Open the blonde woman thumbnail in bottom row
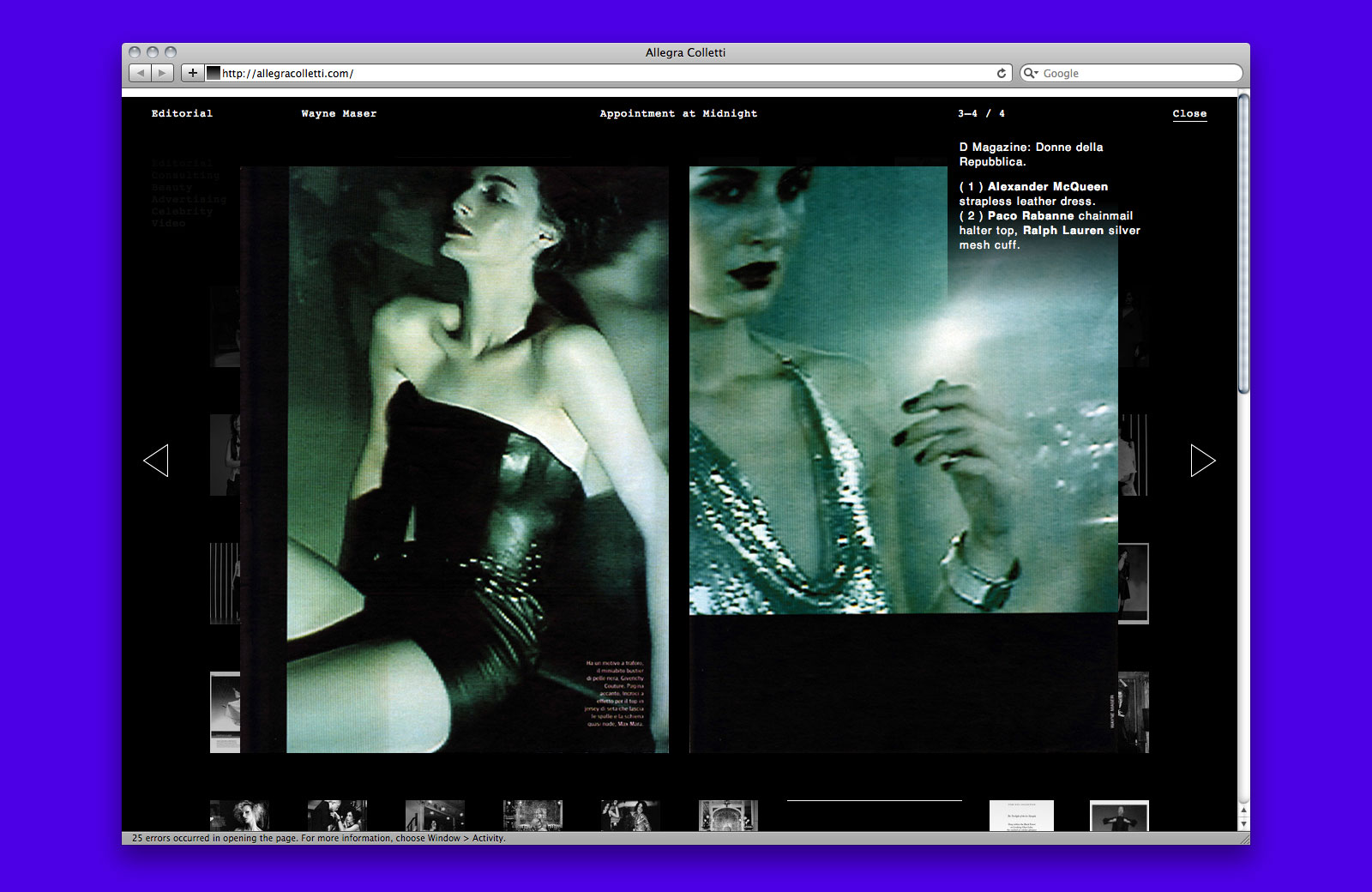 pos(240,816)
